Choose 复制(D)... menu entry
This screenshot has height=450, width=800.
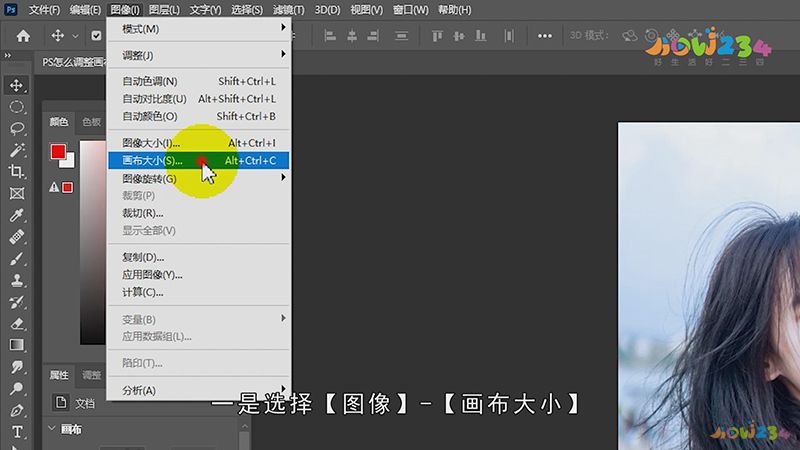199,257
